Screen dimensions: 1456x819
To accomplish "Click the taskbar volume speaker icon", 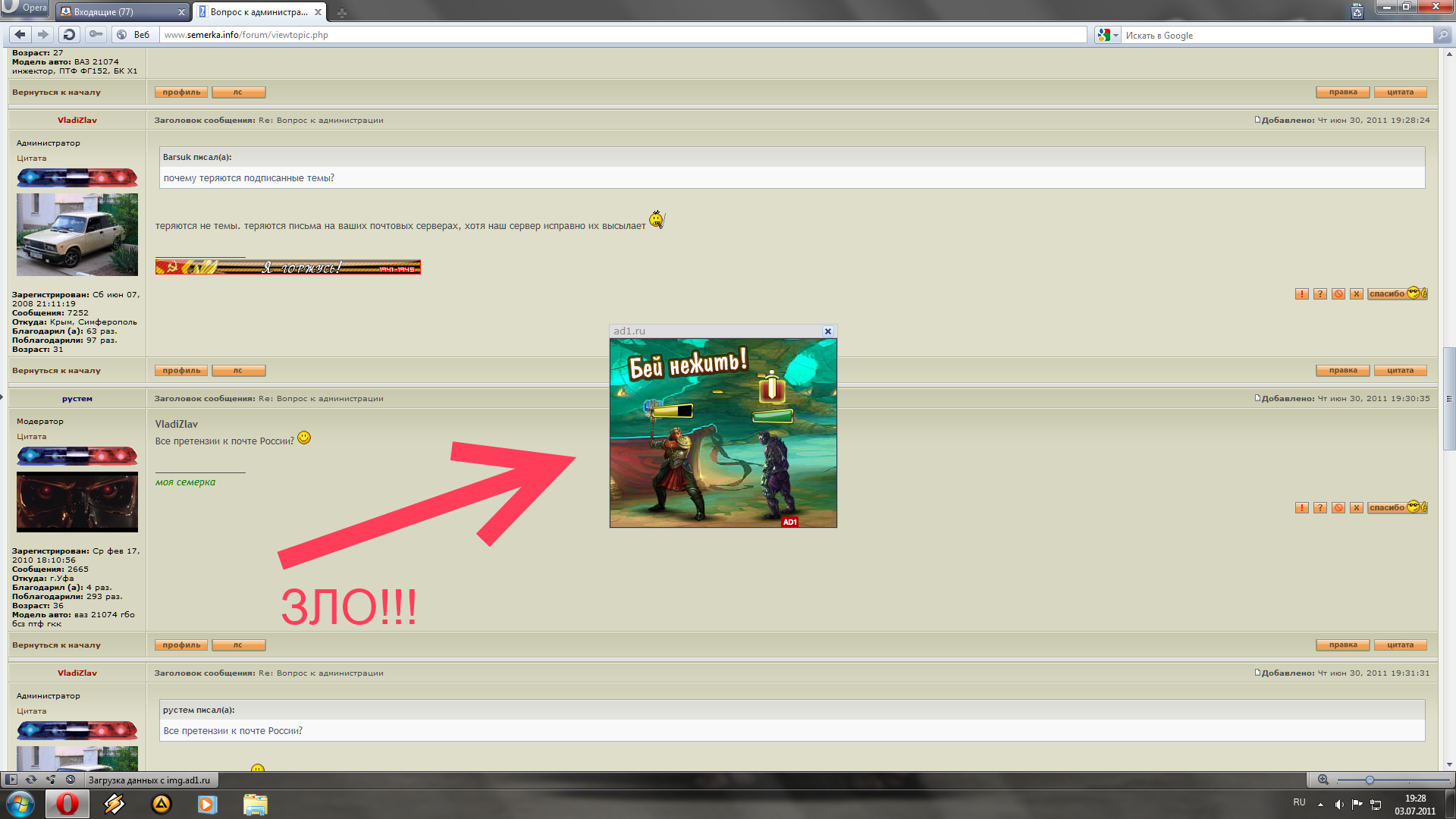I will (x=1339, y=804).
